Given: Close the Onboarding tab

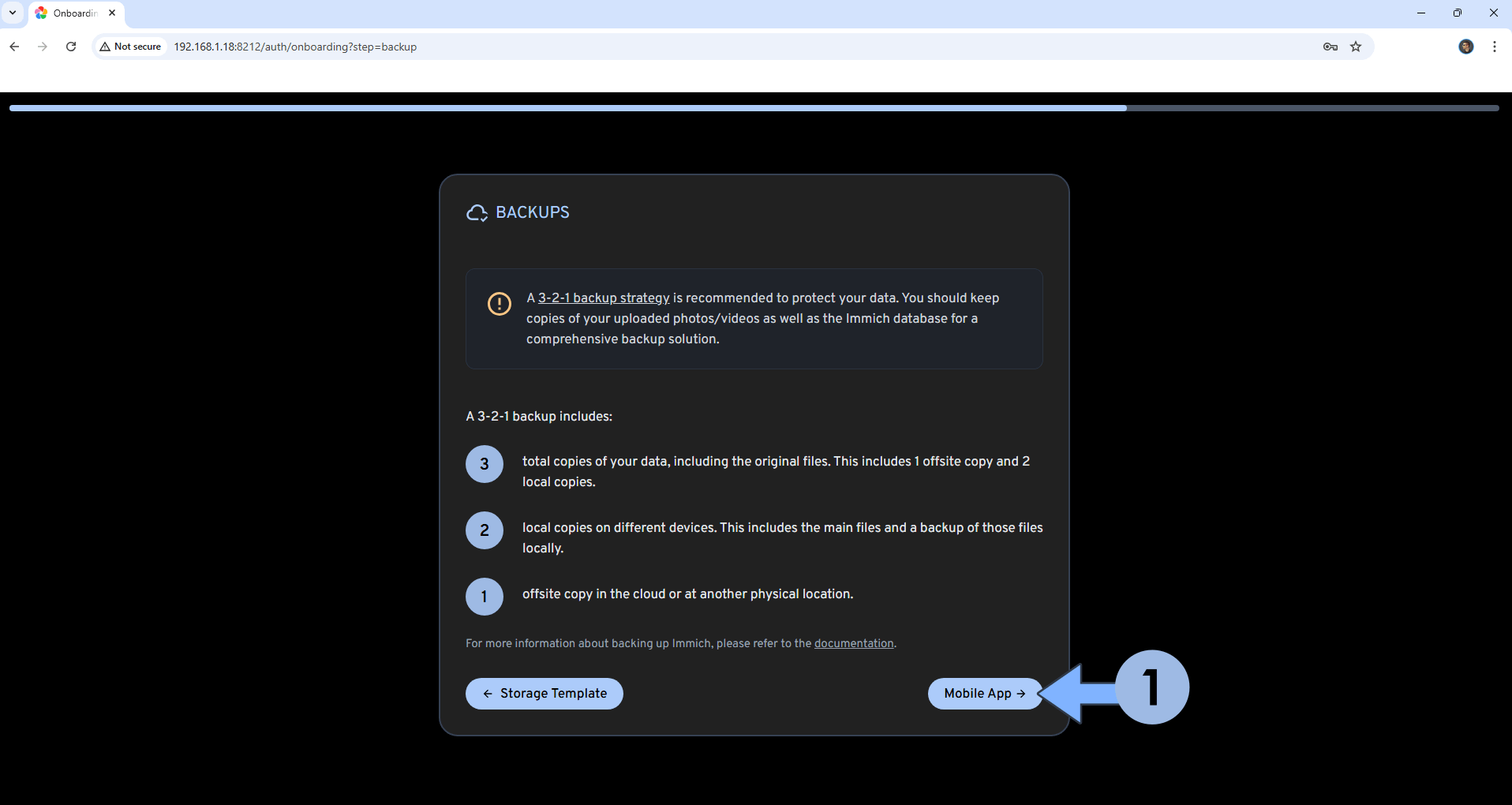Looking at the screenshot, I should click(112, 13).
